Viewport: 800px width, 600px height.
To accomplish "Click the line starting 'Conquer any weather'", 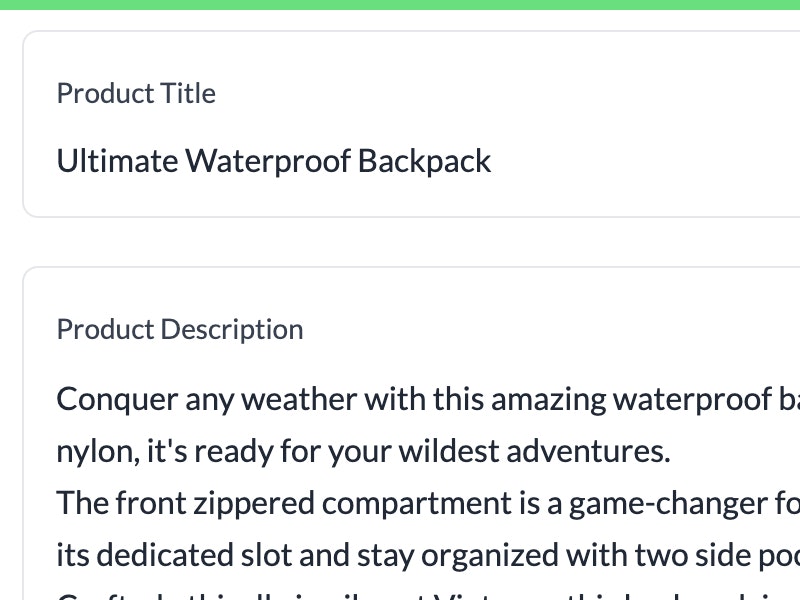I will 428,399.
